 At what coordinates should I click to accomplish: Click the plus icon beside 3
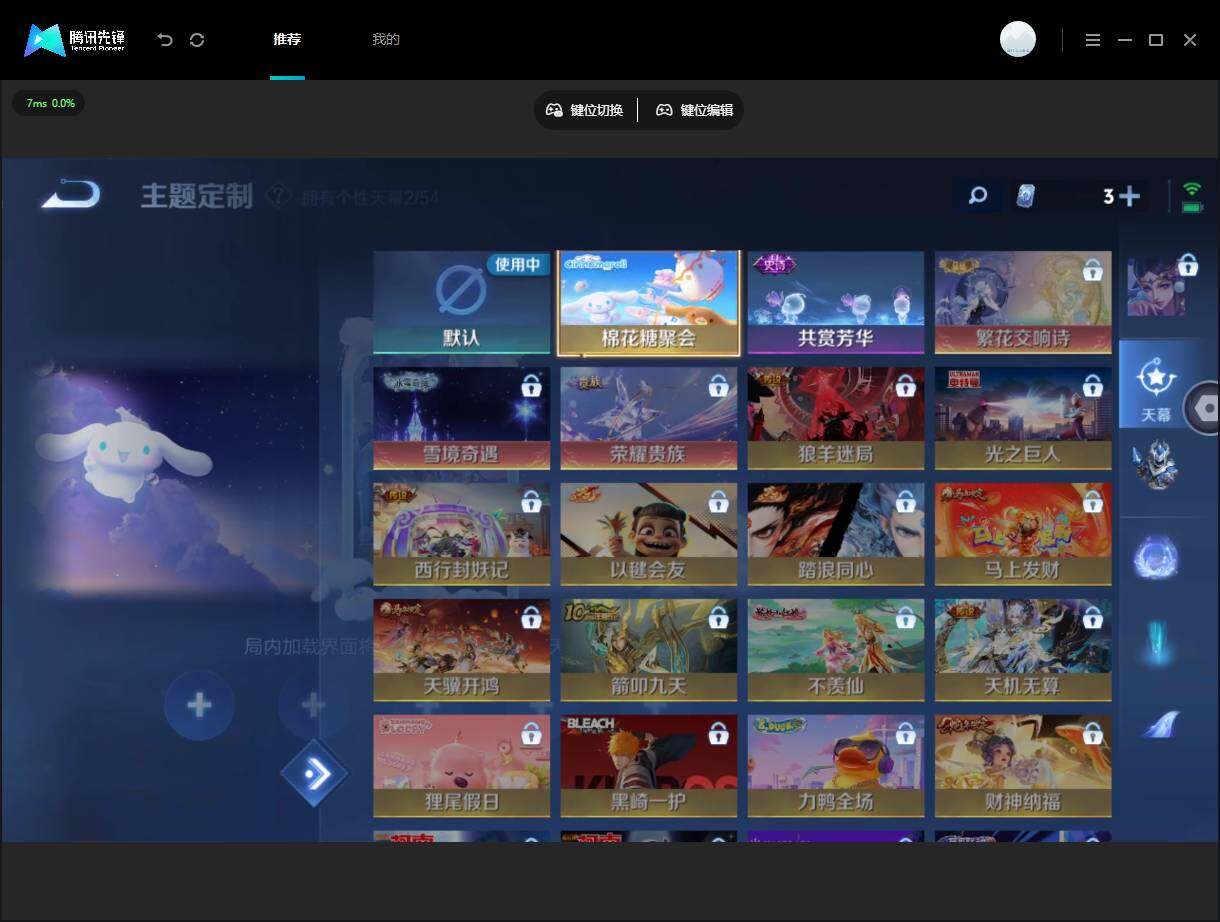(1130, 196)
